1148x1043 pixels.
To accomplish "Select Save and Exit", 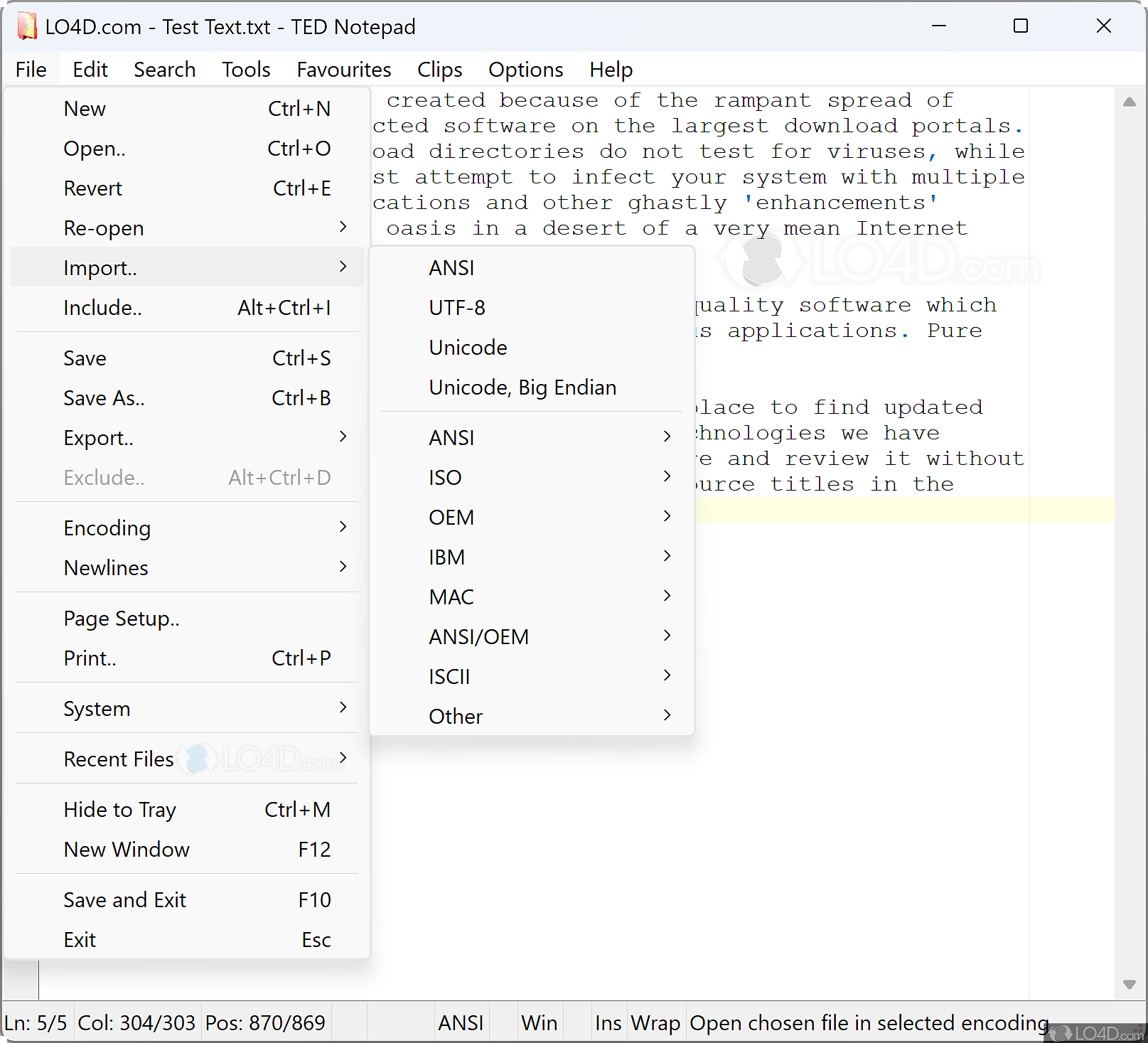I will click(x=187, y=900).
